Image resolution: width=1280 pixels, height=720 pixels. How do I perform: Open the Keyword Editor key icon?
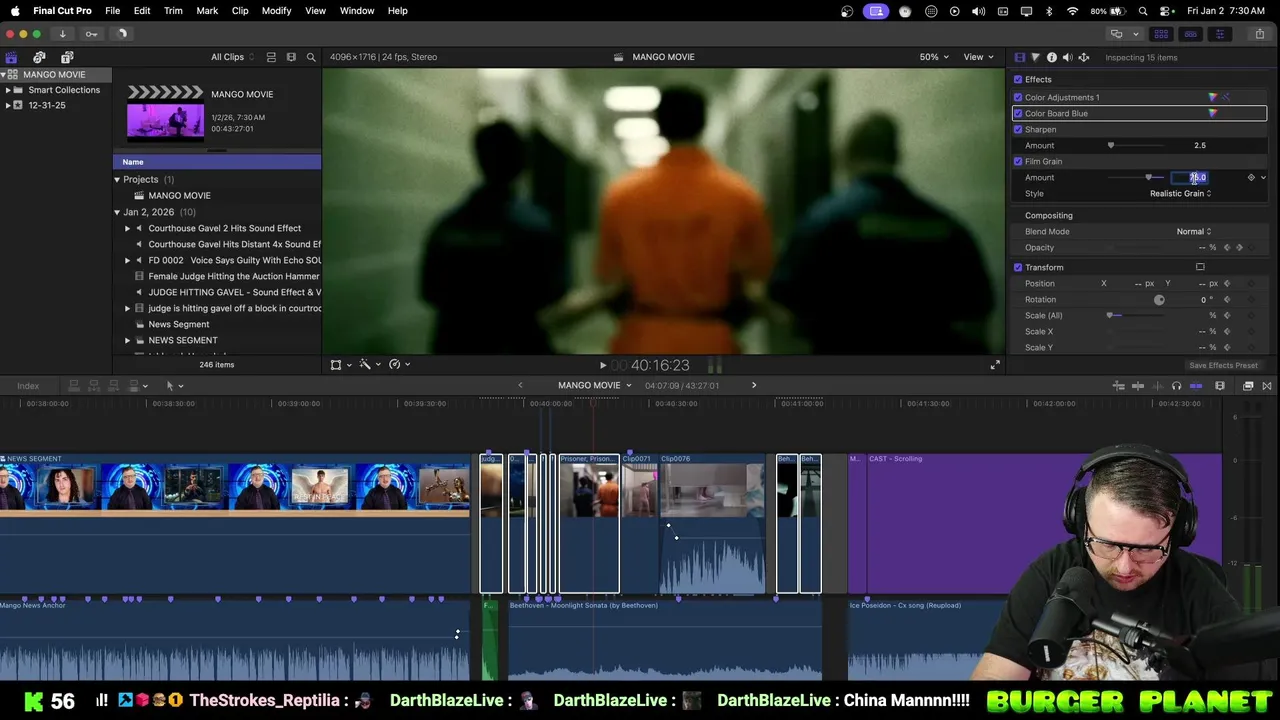click(91, 34)
